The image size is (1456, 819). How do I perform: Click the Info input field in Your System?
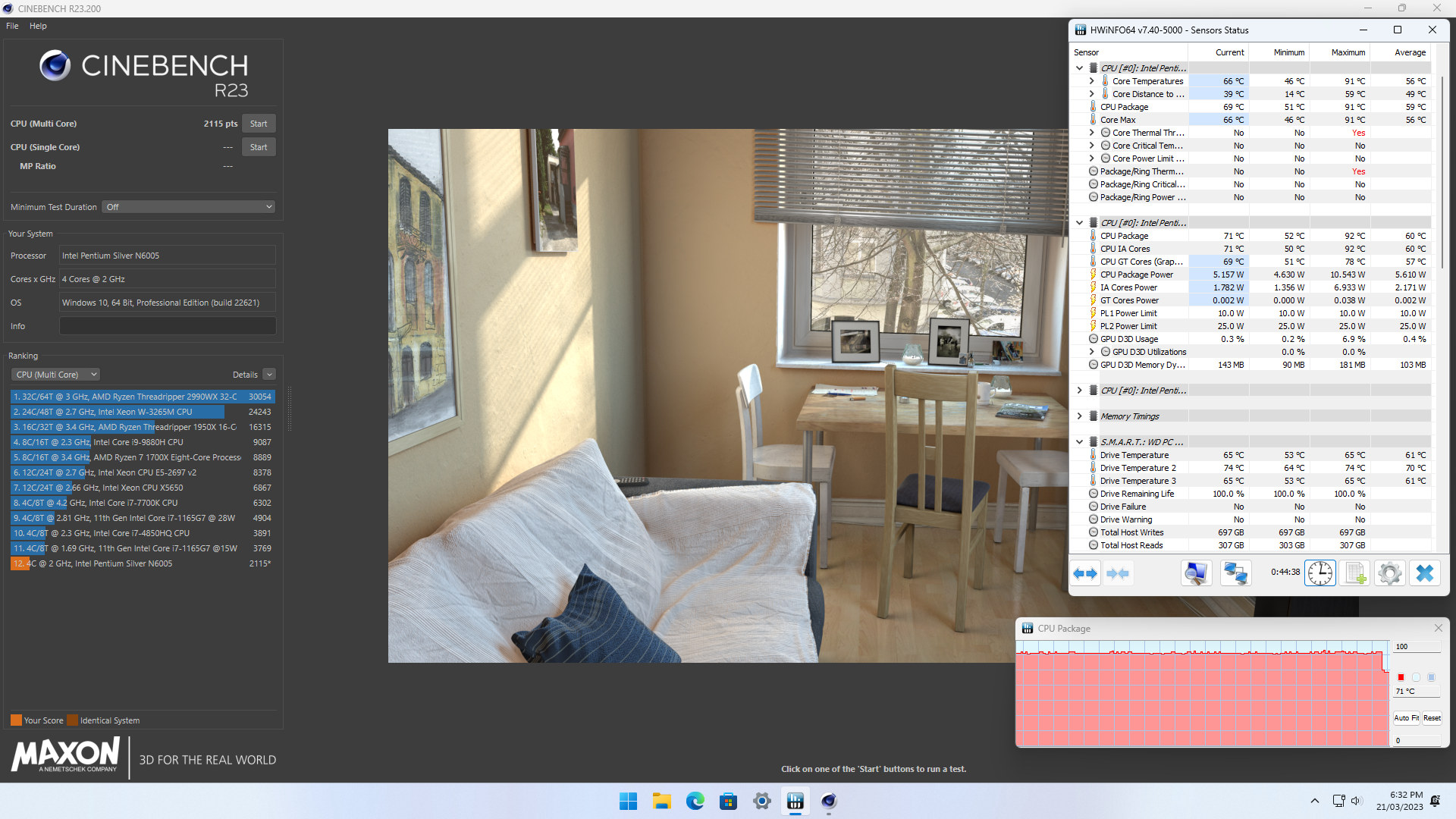[x=168, y=326]
